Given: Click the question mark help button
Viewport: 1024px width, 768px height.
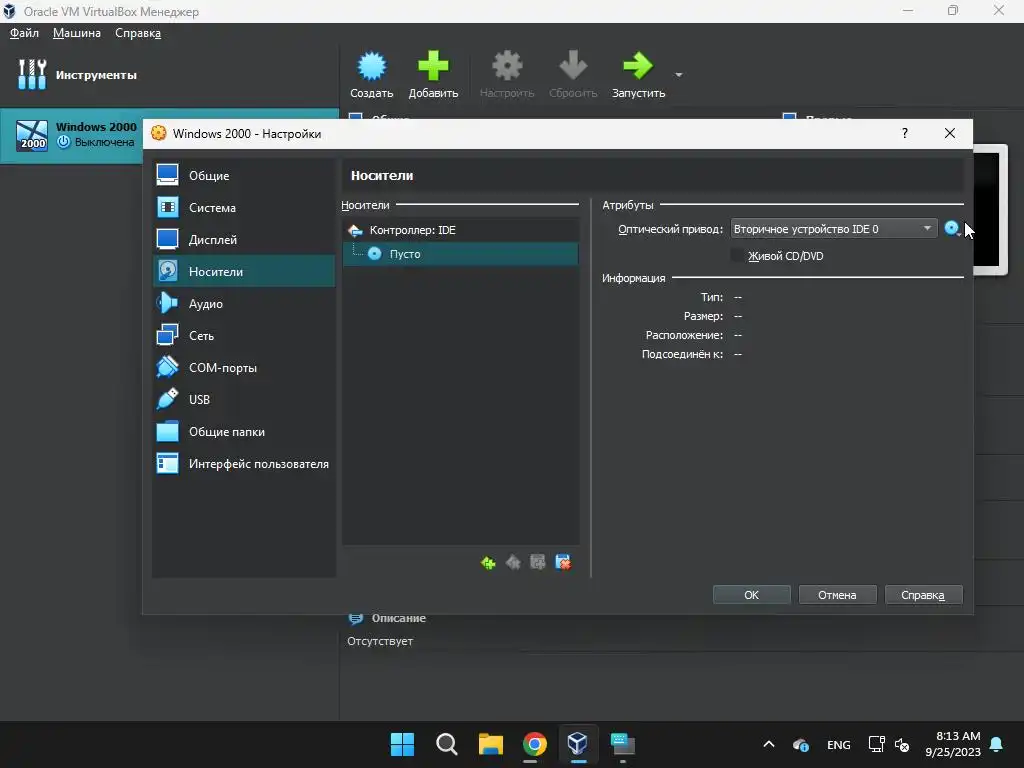Looking at the screenshot, I should coord(904,133).
